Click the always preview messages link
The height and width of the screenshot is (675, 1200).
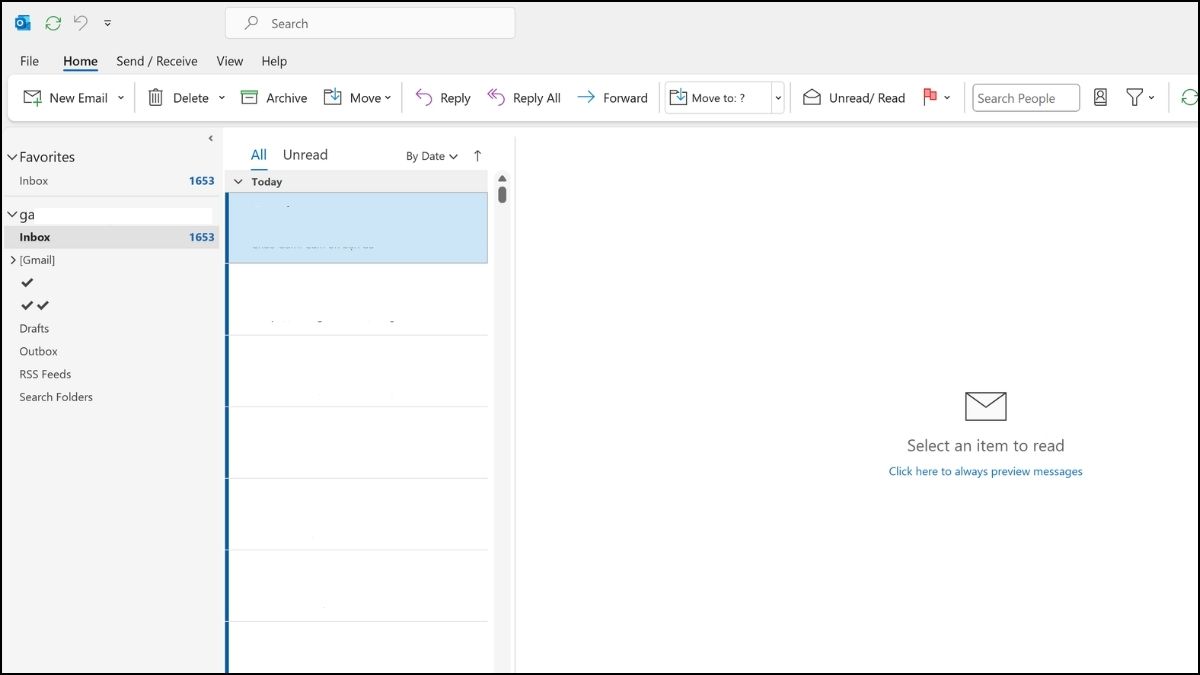click(x=985, y=471)
